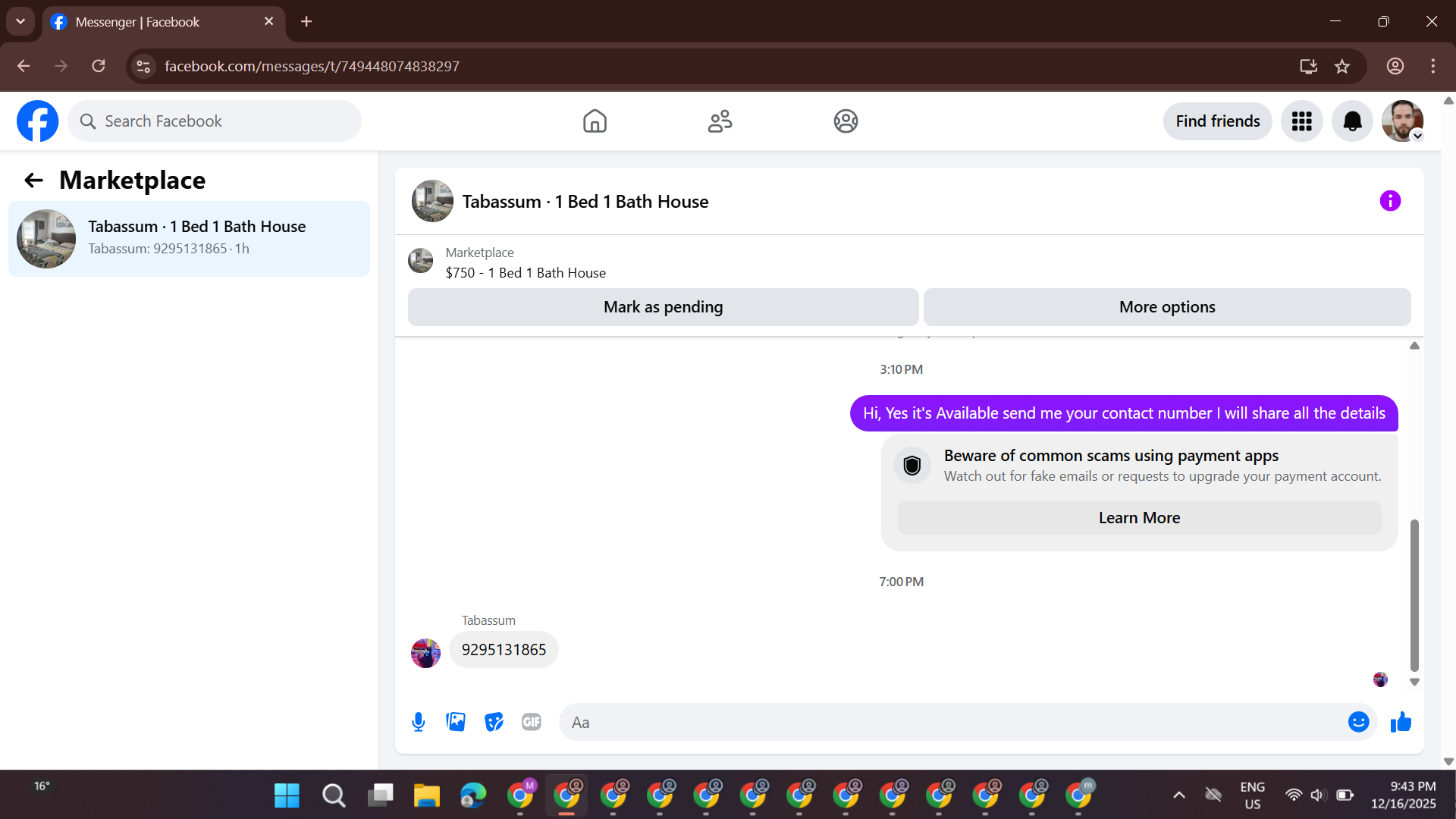The height and width of the screenshot is (819, 1456).
Task: Choose a sticker with the sticker icon
Action: tap(494, 722)
